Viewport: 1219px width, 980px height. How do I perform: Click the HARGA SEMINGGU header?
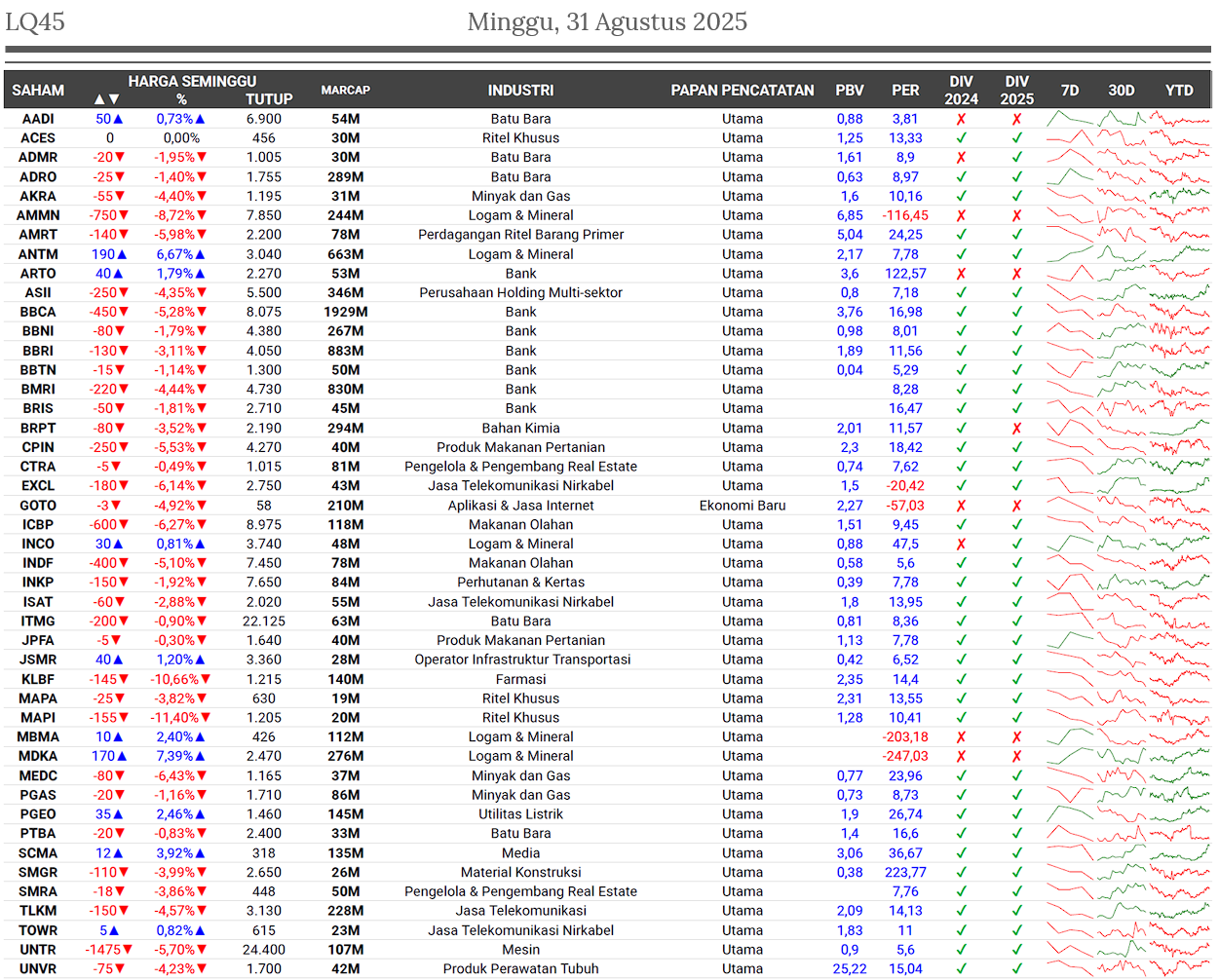click(192, 82)
